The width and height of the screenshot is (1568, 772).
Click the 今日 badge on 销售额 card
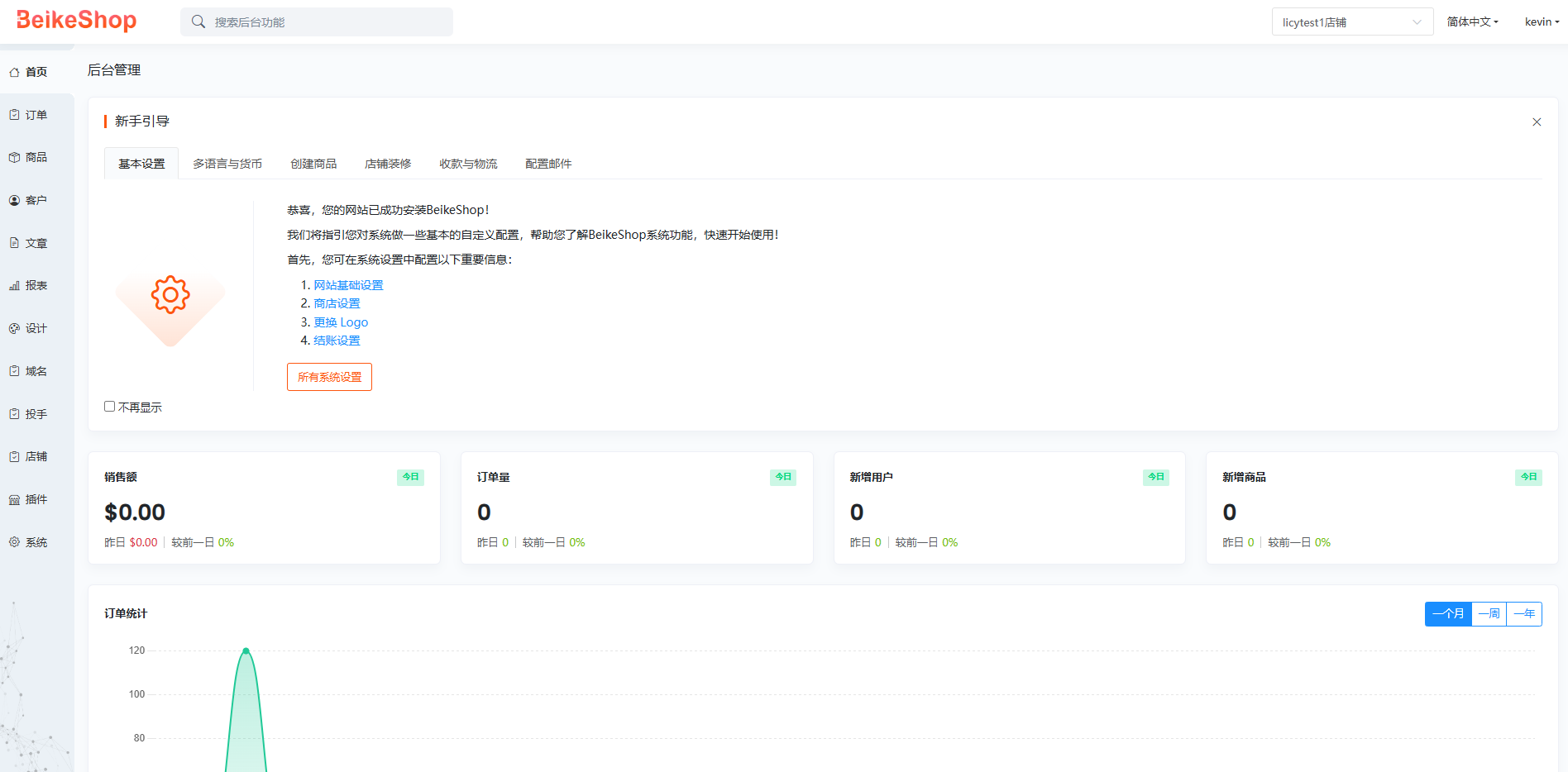[410, 477]
